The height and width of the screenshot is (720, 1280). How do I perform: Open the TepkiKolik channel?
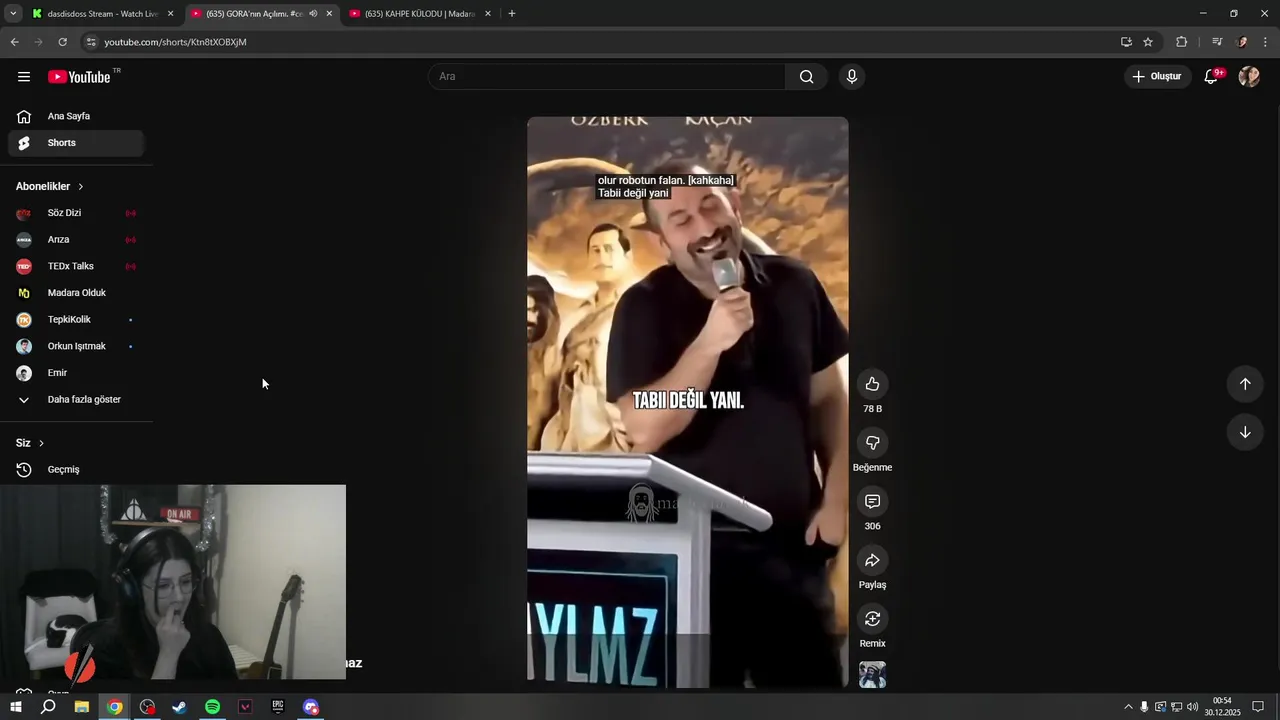click(76, 320)
